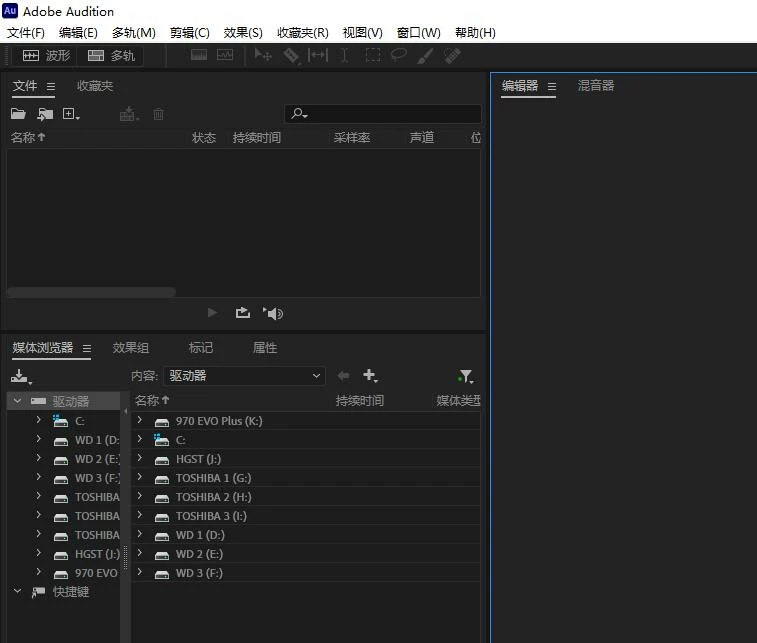The height and width of the screenshot is (643, 757).
Task: Click the back arrow in media browser
Action: tap(344, 375)
